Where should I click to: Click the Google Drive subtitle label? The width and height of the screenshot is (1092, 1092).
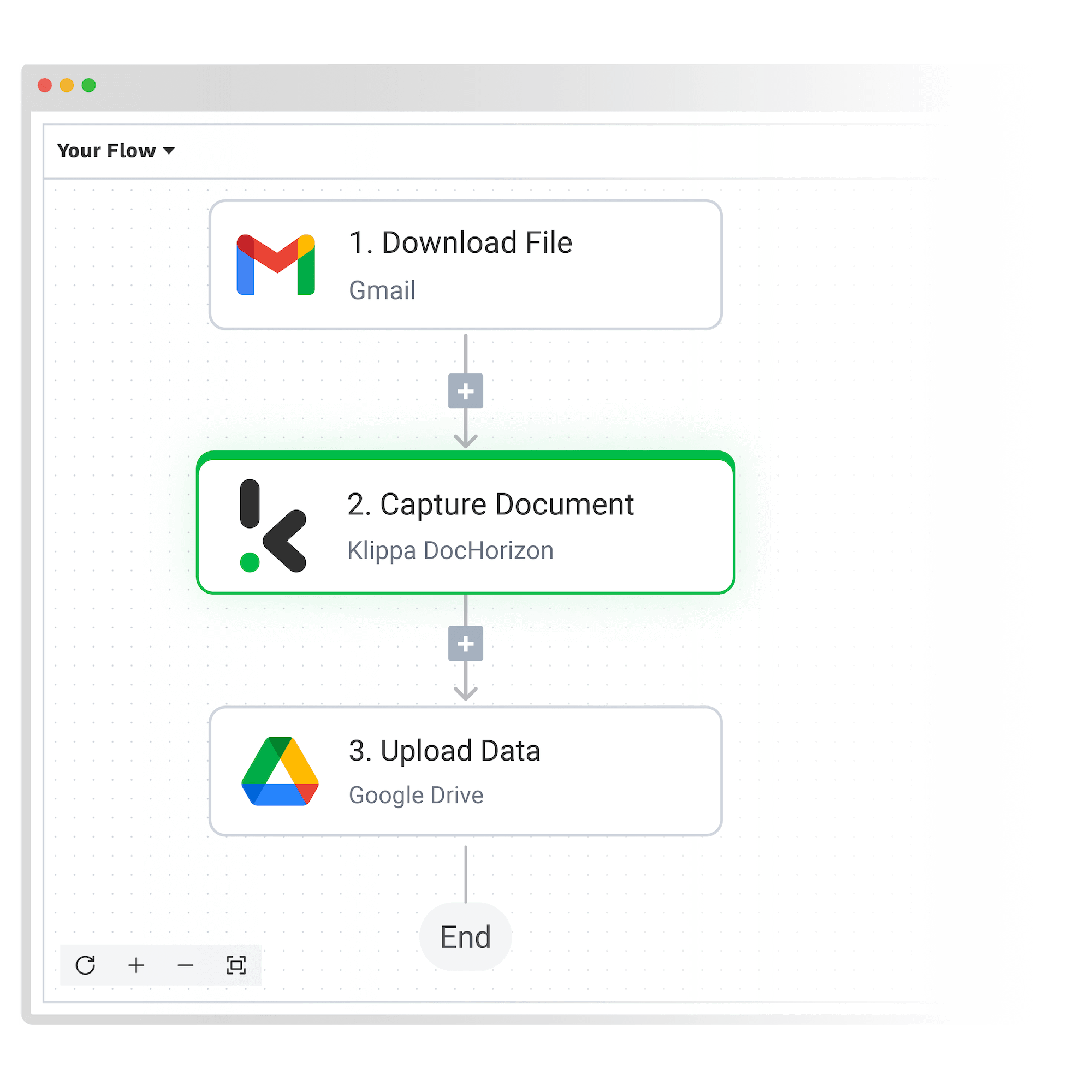[416, 796]
